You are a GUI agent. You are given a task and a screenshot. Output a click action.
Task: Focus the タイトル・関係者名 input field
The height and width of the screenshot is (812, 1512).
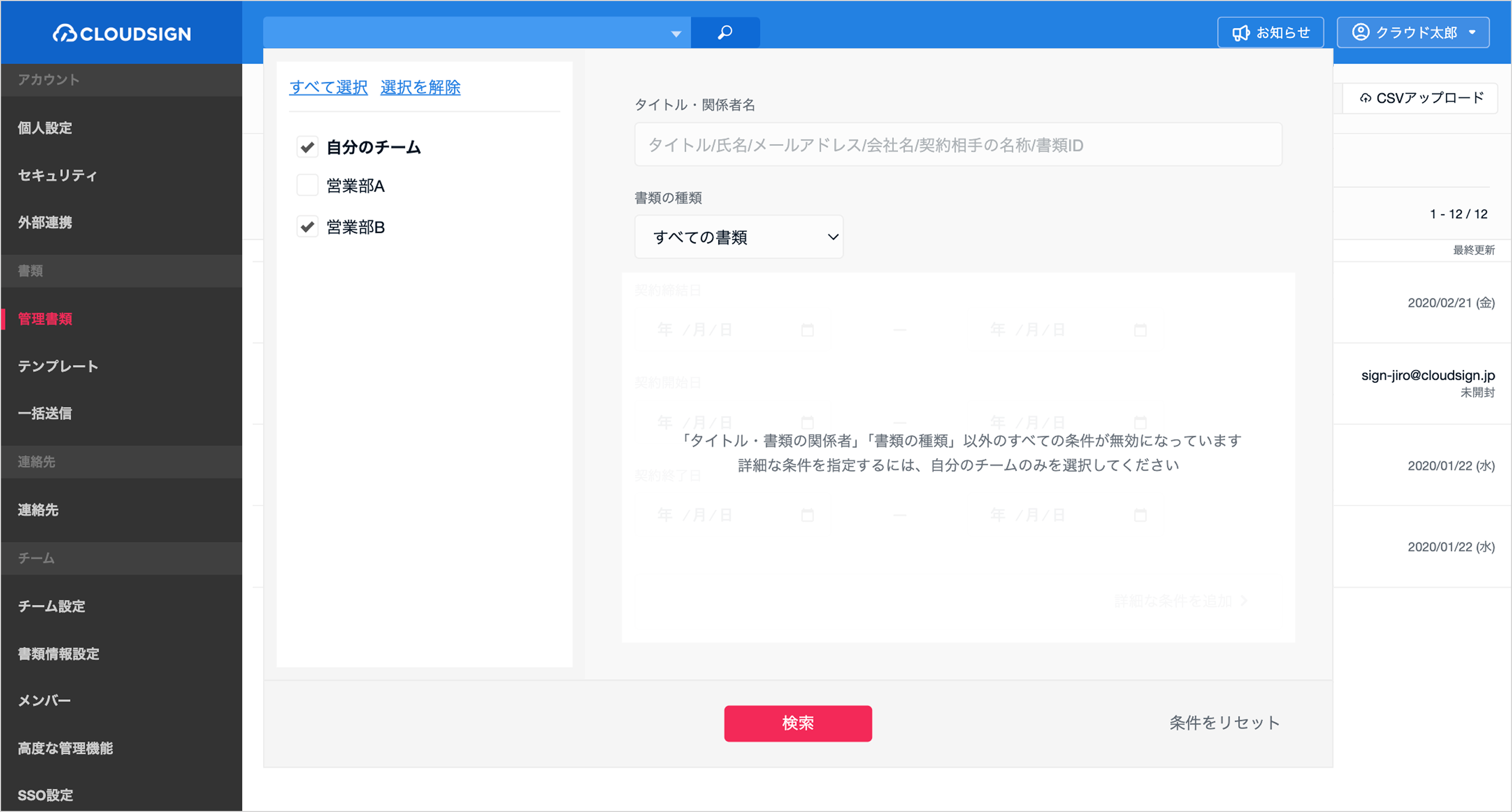958,144
